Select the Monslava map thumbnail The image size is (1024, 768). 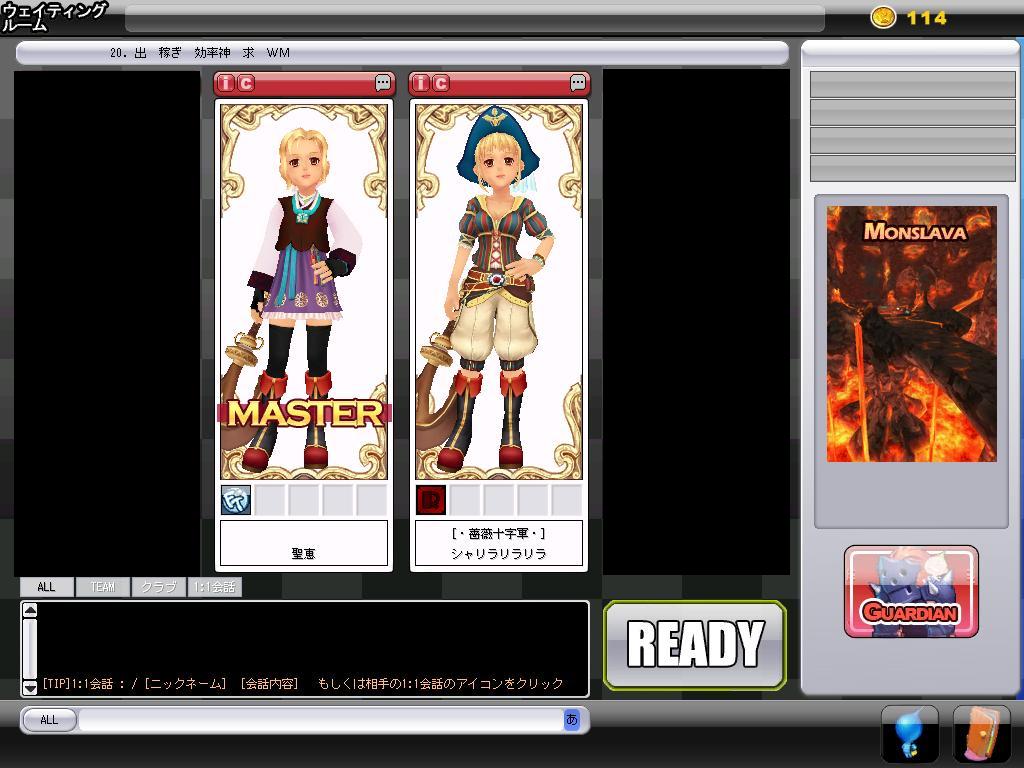coord(911,334)
